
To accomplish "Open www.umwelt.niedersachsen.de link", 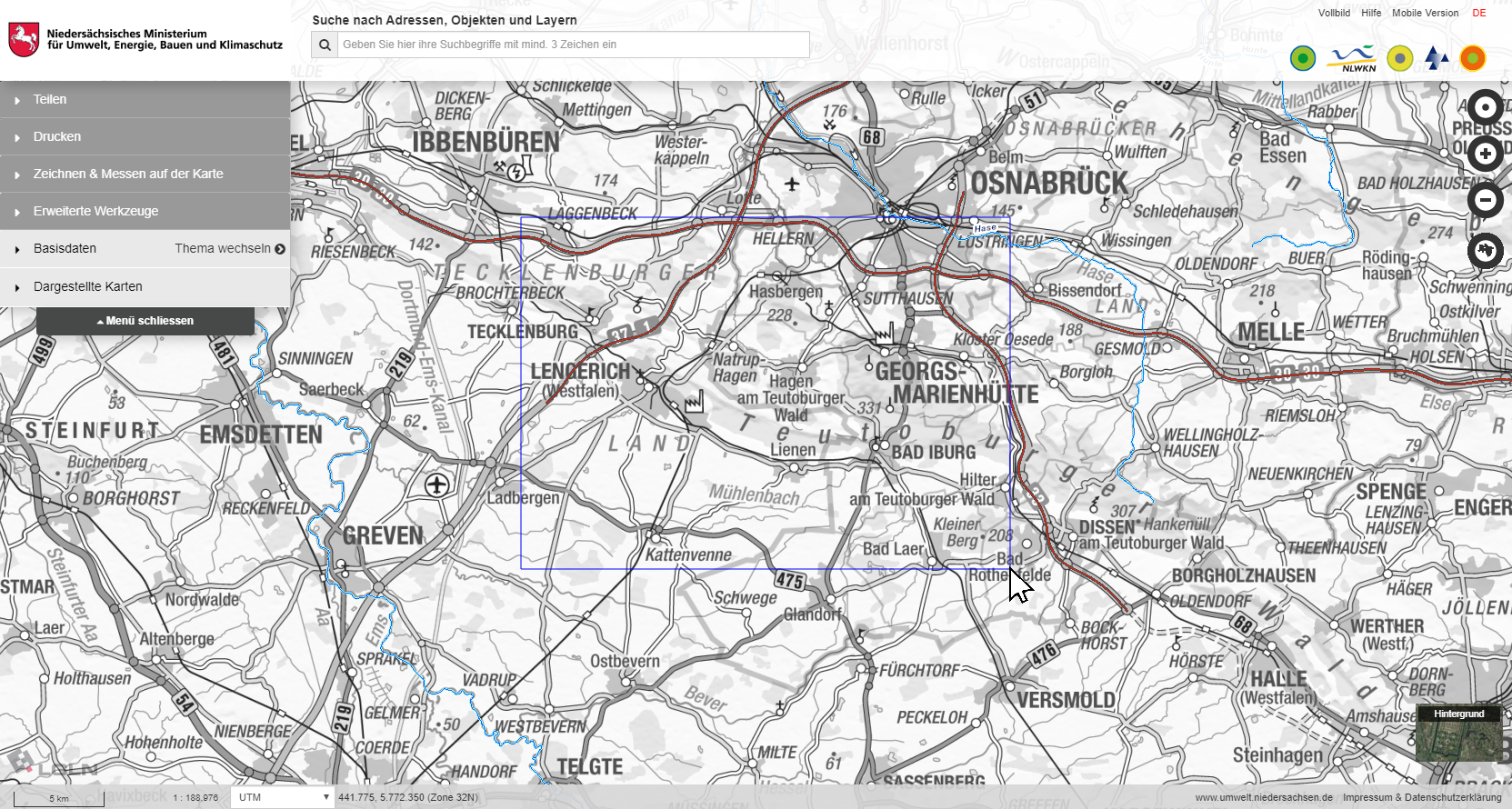I will 1264,797.
